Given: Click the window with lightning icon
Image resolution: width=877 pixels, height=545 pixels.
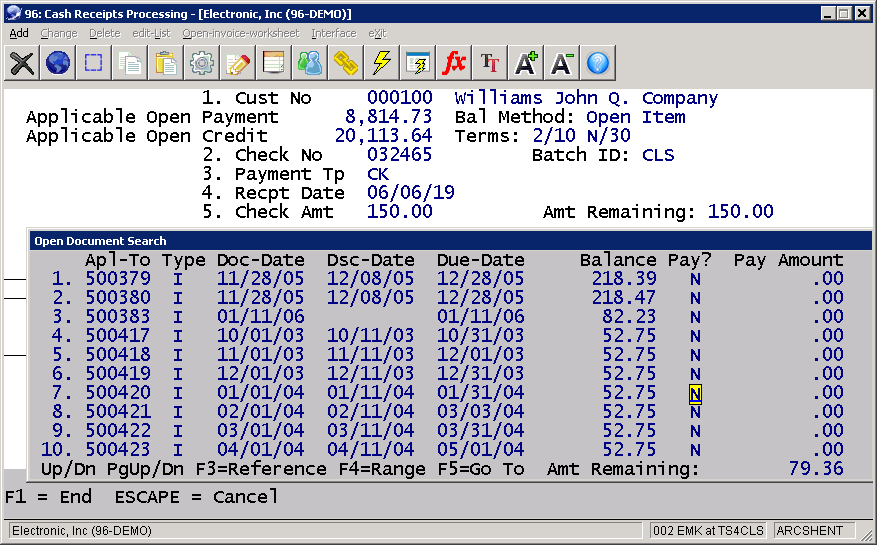Looking at the screenshot, I should [417, 63].
